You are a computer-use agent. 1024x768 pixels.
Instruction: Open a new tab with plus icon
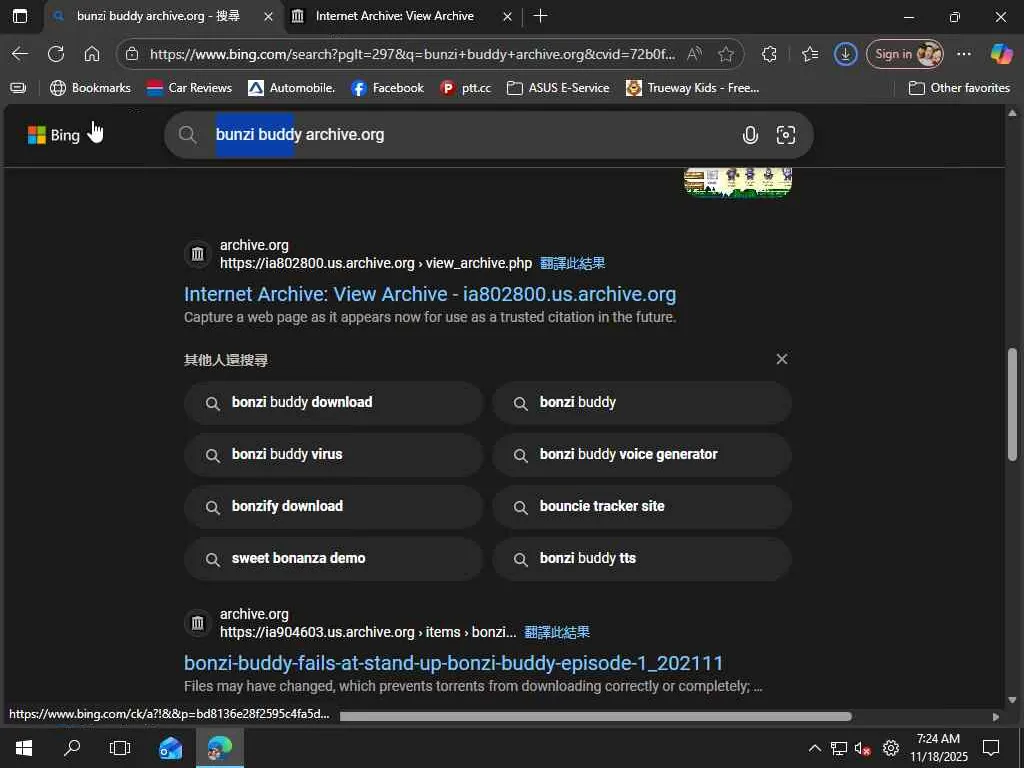pyautogui.click(x=540, y=16)
